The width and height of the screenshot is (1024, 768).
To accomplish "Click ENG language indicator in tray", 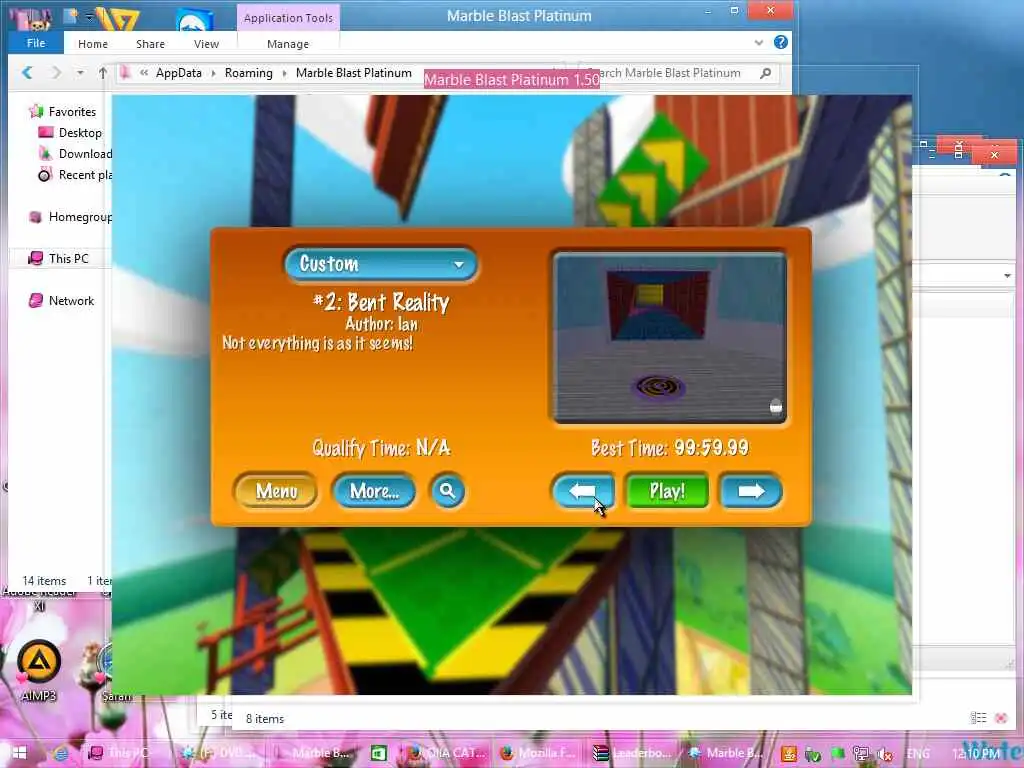I will pyautogui.click(x=918, y=754).
